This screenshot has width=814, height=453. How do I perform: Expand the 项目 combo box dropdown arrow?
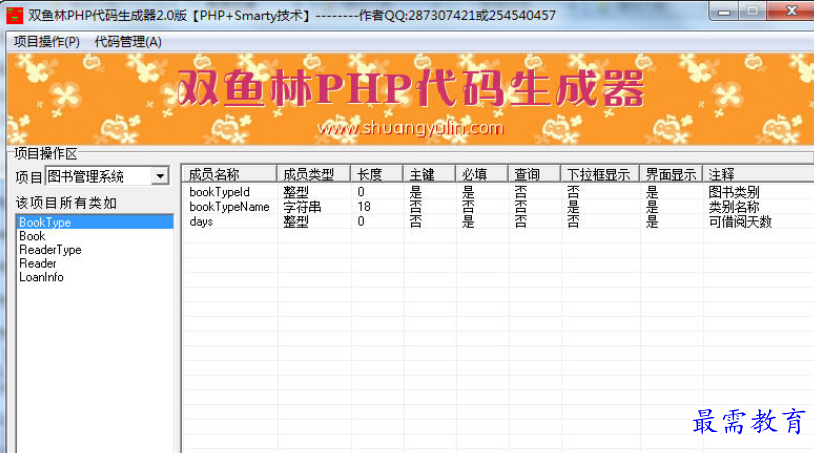coord(160,176)
